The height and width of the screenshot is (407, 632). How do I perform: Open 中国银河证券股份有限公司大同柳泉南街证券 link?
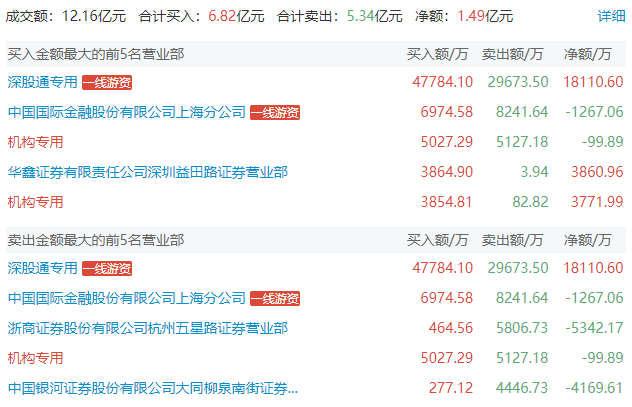coord(153,388)
